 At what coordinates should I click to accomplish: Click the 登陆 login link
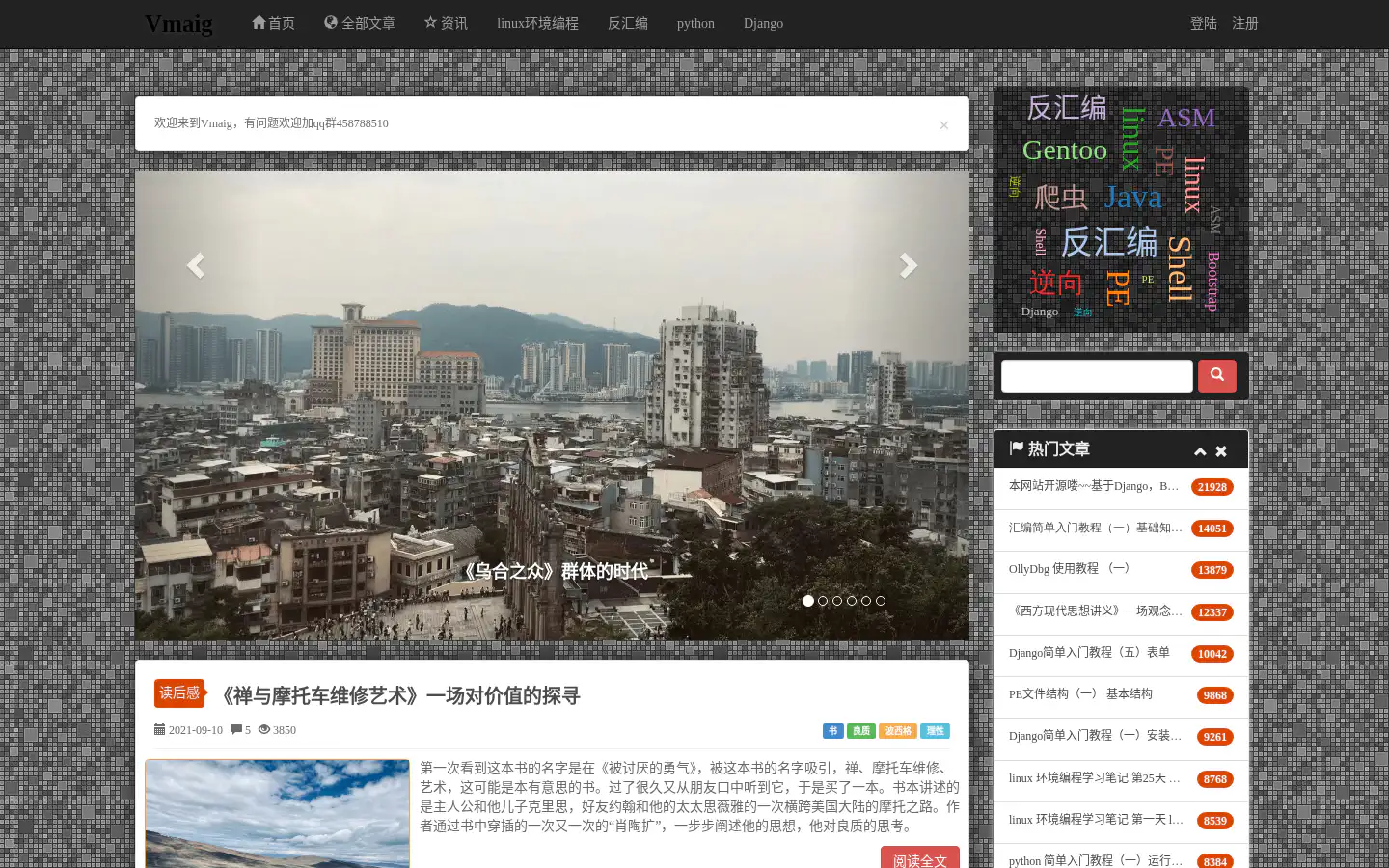coord(1204,23)
